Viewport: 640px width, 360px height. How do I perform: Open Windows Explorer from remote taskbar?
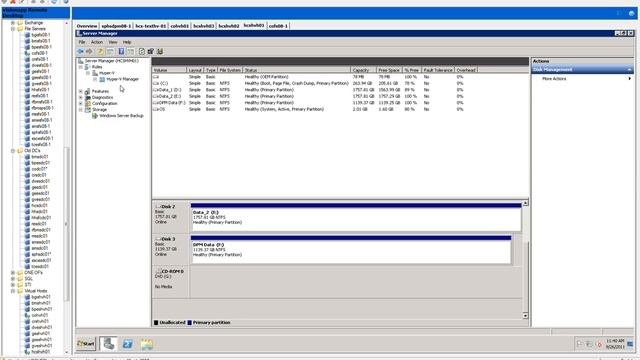coord(147,344)
